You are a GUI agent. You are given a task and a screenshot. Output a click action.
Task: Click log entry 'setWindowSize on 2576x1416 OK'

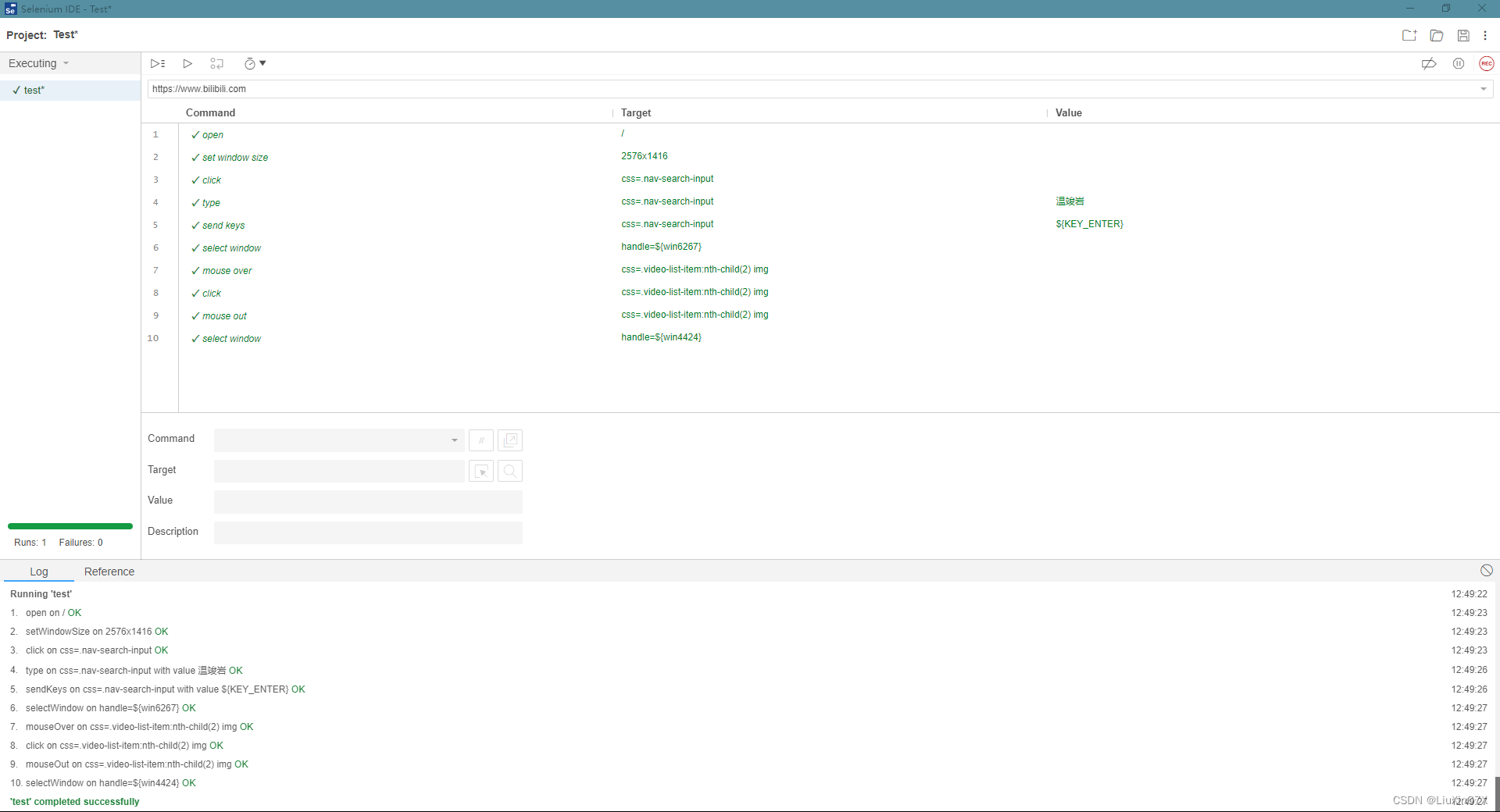[97, 632]
